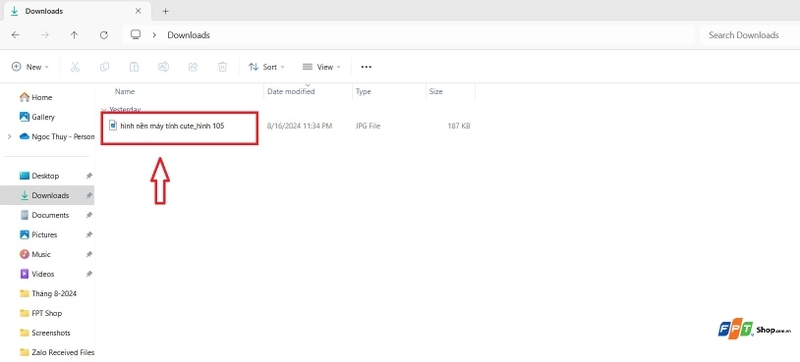Viewport: 800px width, 362px height.
Task: Unpin Videos using its pin icon
Action: [x=89, y=274]
